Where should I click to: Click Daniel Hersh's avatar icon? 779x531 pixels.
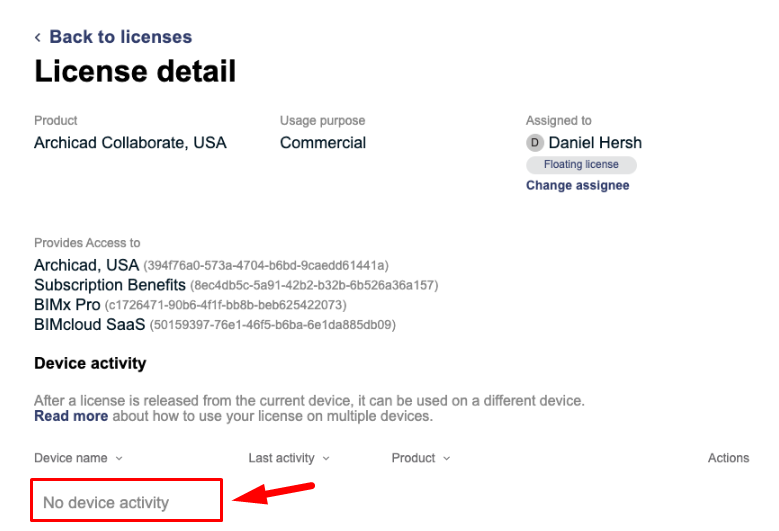(x=535, y=143)
